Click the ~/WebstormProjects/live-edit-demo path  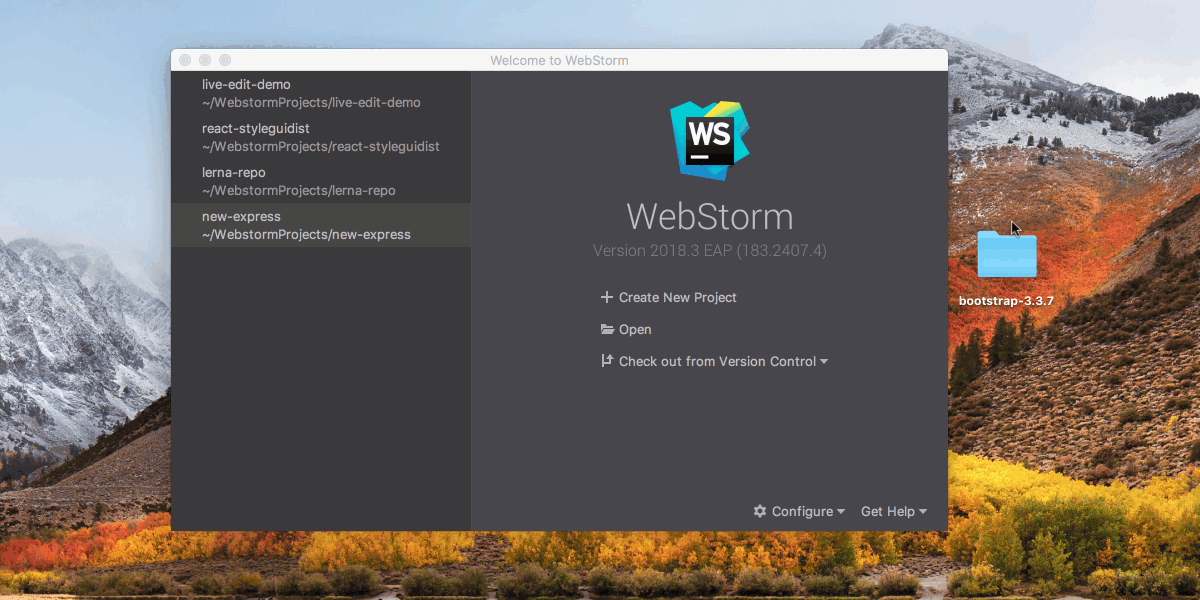tap(311, 103)
